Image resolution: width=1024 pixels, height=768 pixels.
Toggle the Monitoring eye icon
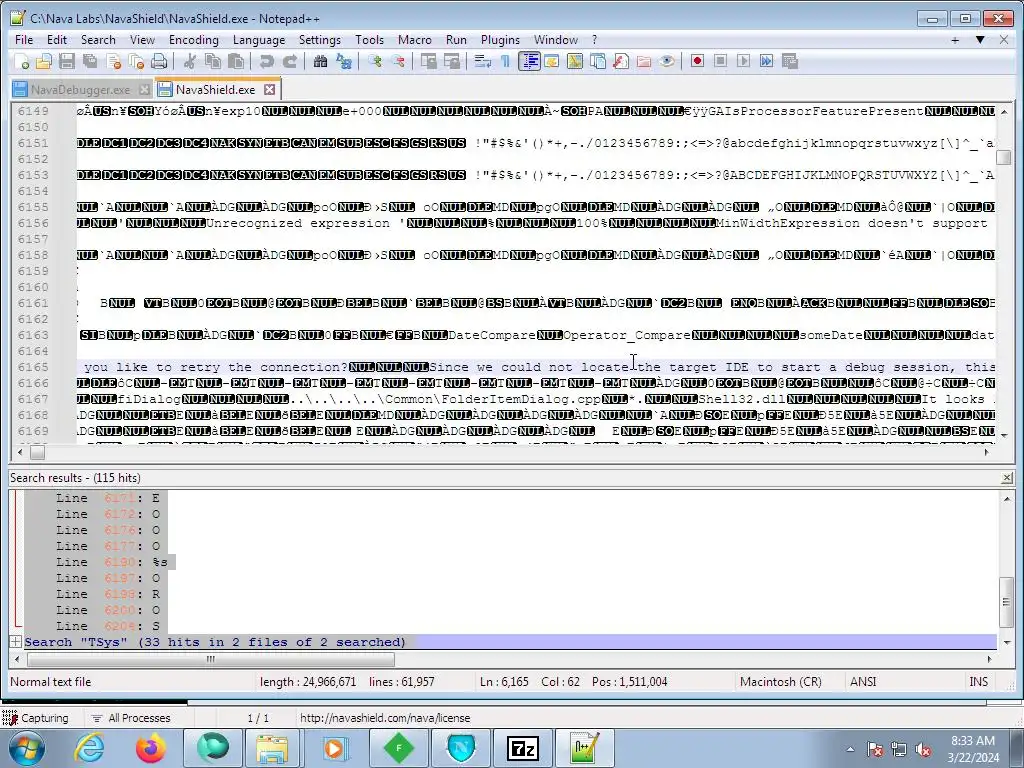(667, 61)
